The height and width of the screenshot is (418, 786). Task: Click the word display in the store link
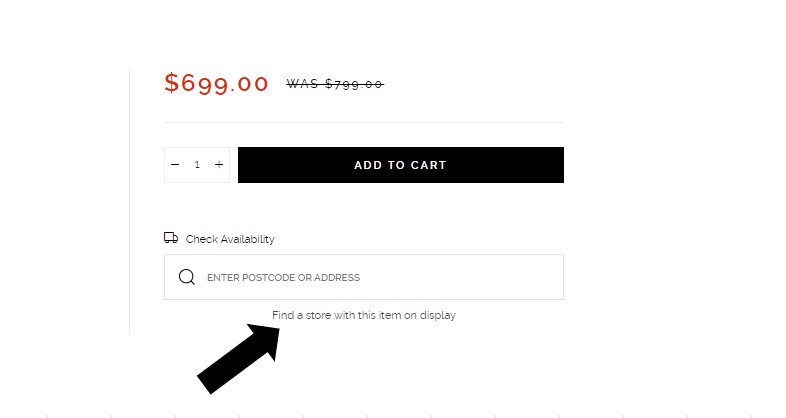(438, 315)
